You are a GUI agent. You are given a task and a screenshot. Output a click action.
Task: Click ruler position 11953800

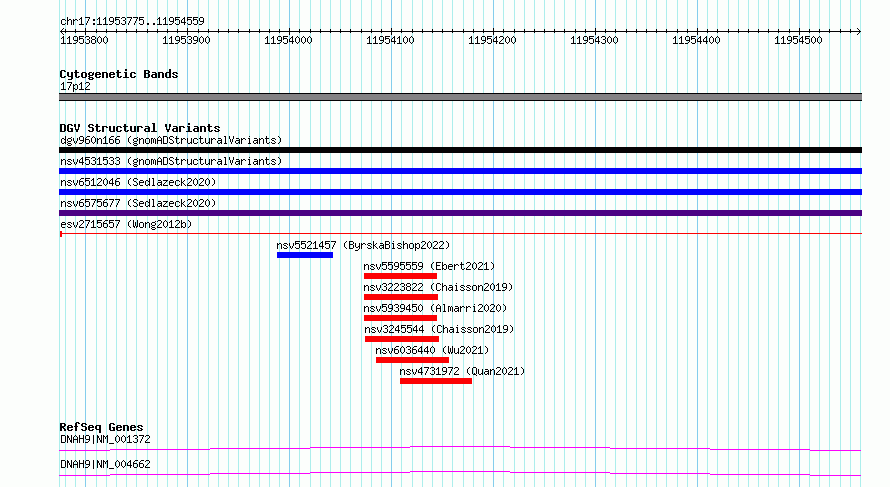point(85,40)
